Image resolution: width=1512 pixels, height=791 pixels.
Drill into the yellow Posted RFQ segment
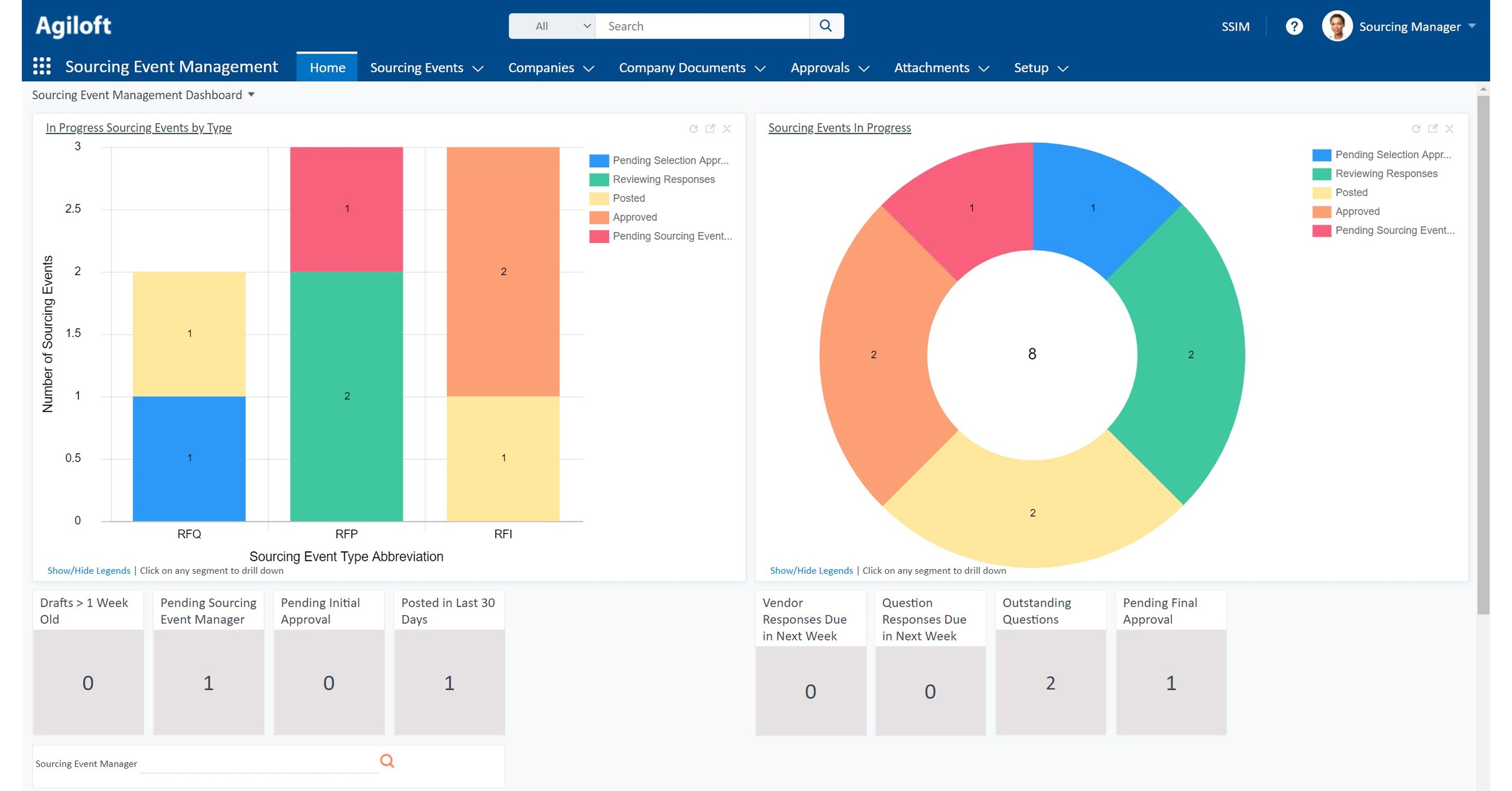189,334
